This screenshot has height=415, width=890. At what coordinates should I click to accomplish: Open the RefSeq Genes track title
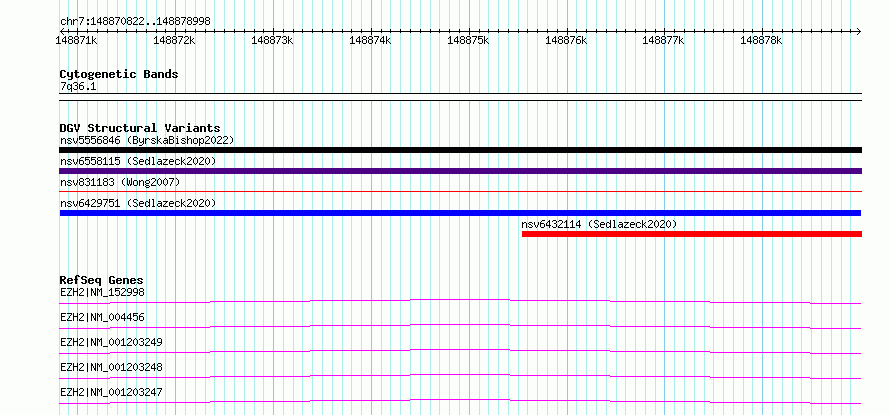pyautogui.click(x=102, y=280)
